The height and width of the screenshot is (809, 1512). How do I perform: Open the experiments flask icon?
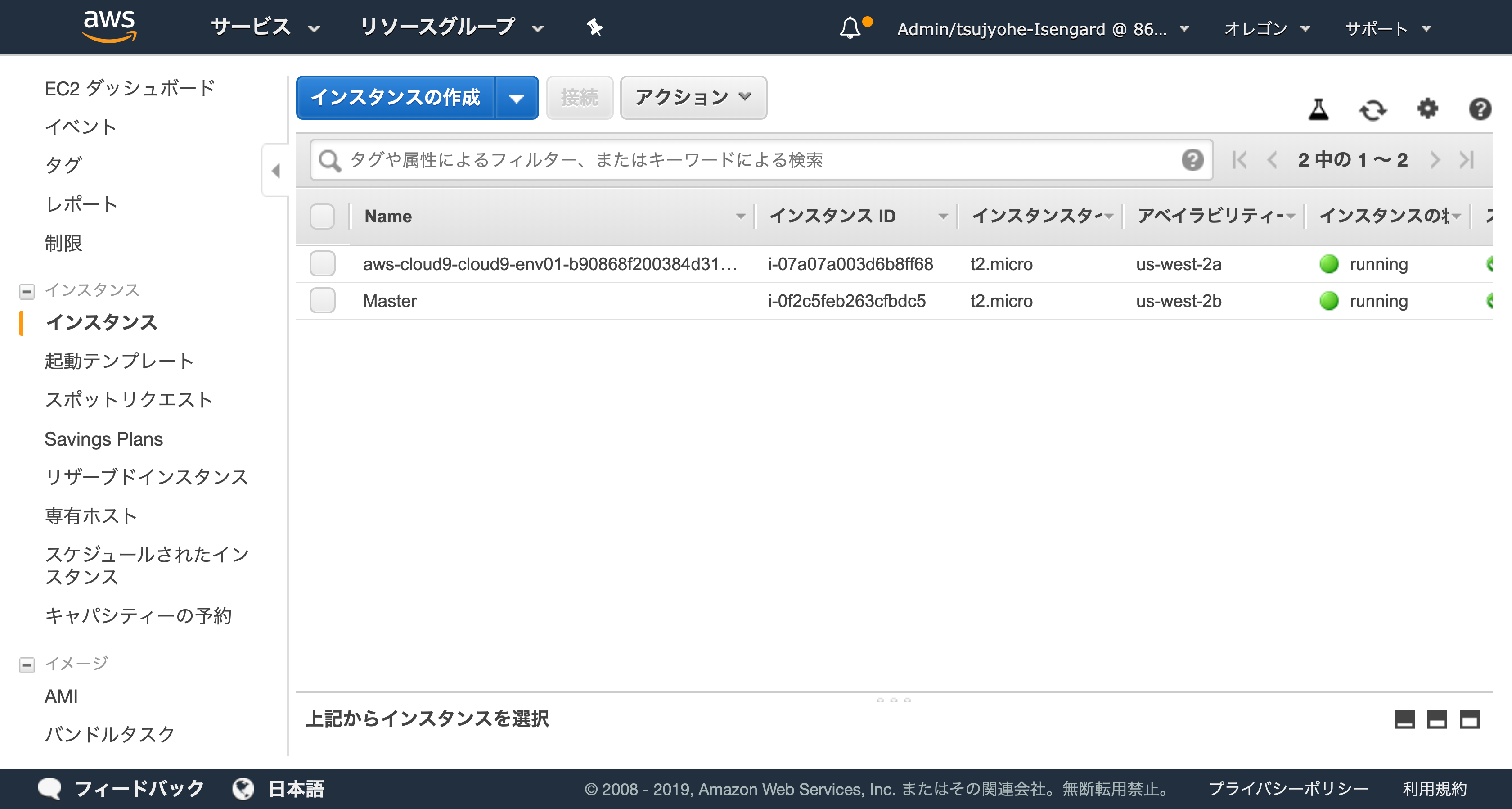point(1318,109)
